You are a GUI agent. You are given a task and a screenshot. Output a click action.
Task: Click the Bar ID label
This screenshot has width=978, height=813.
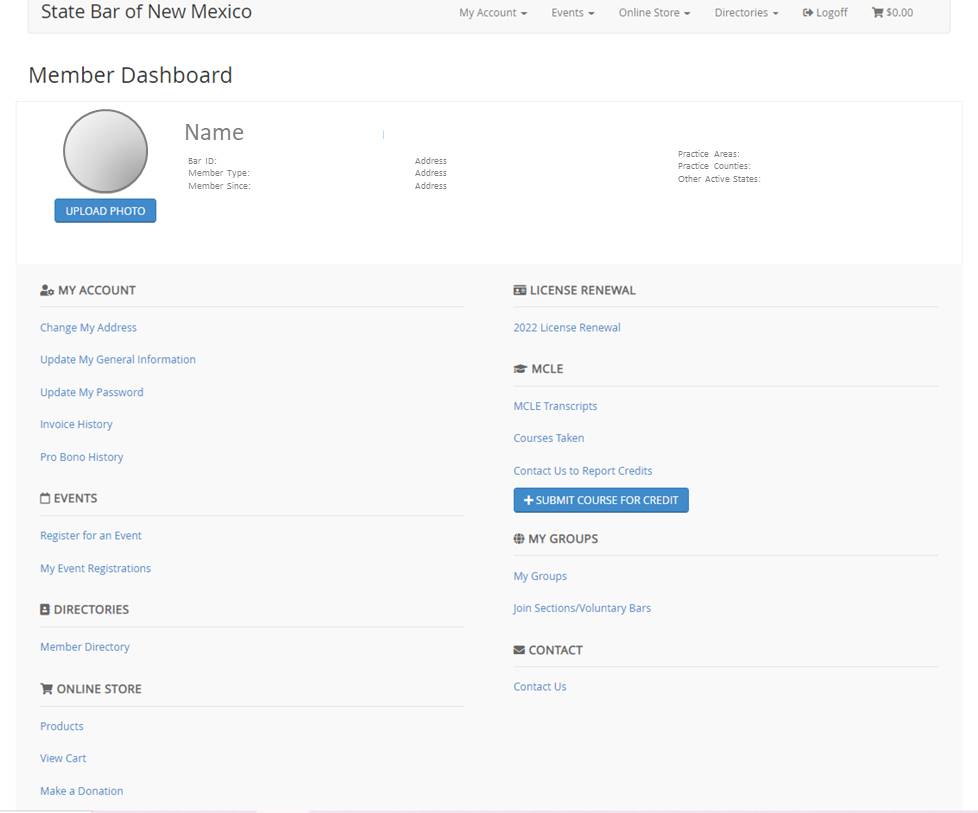[202, 161]
